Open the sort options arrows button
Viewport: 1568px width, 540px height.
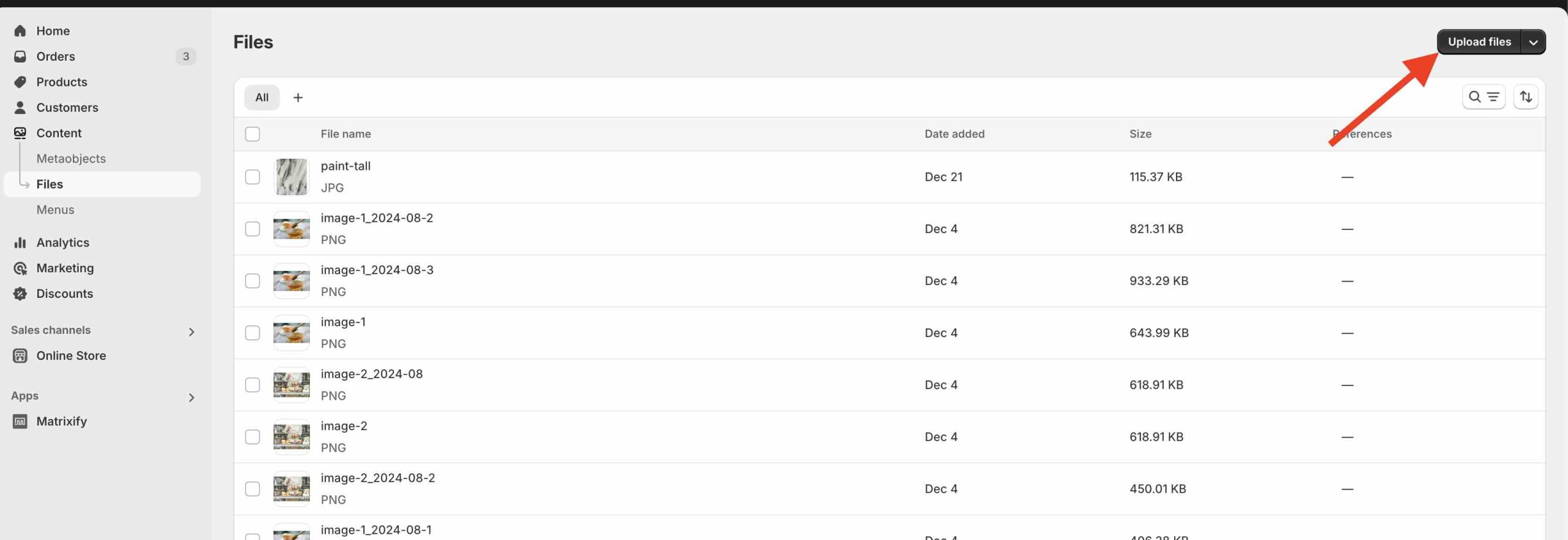click(1525, 97)
